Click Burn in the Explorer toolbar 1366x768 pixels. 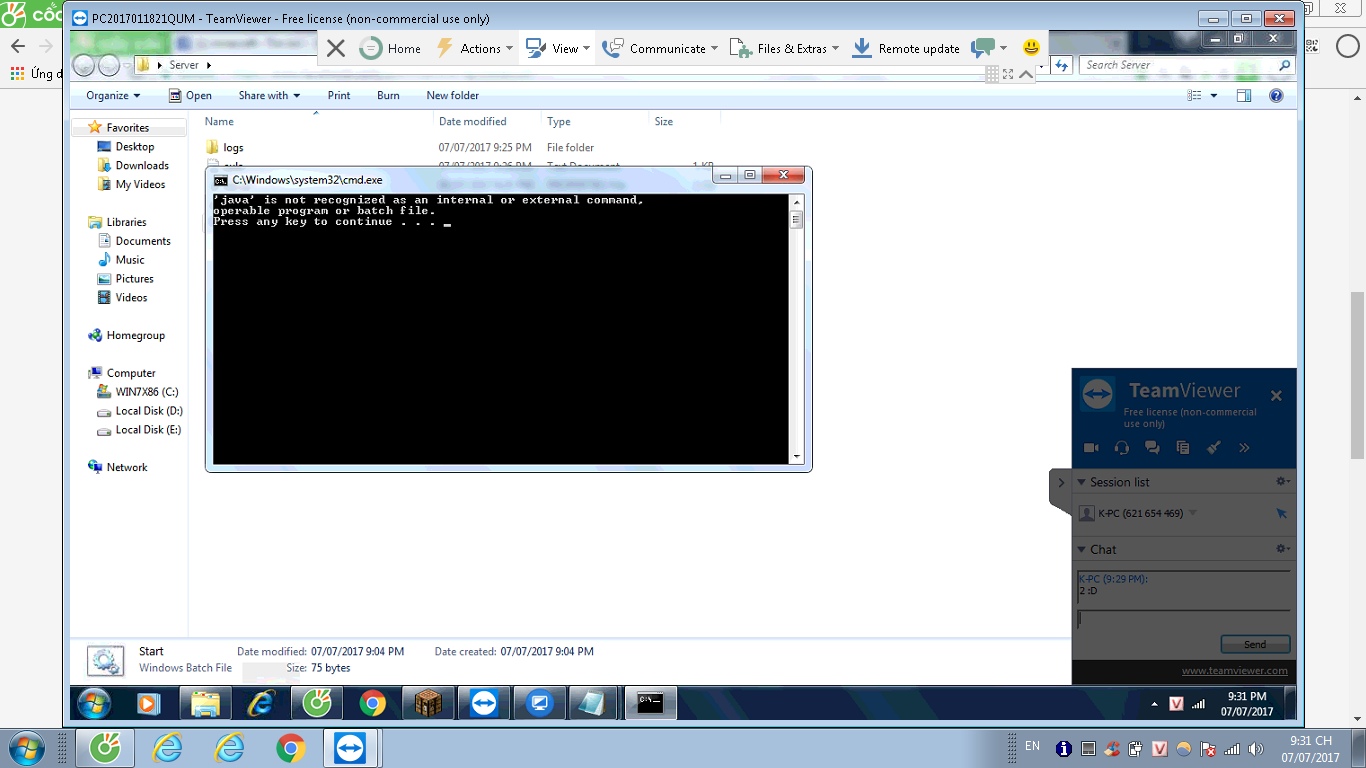[x=388, y=96]
